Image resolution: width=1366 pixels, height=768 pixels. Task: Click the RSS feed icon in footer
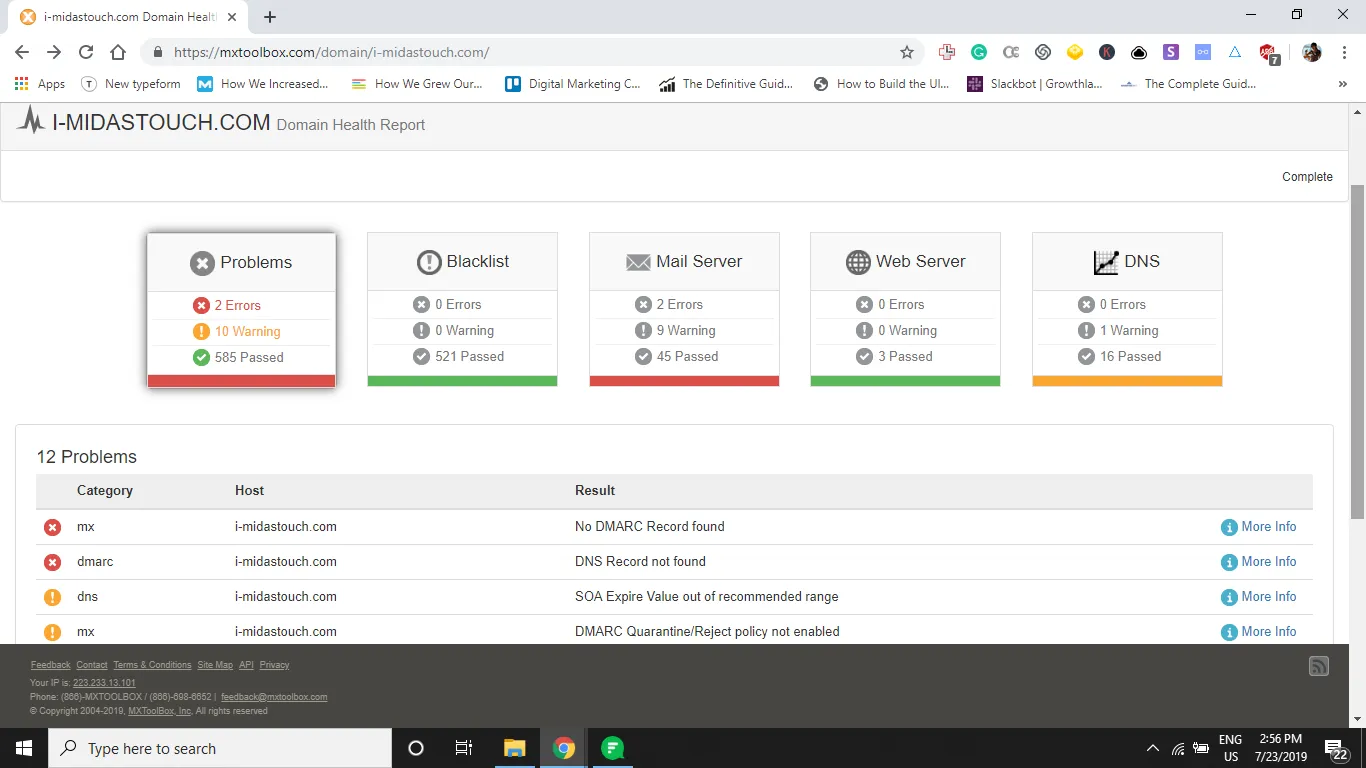tap(1319, 666)
